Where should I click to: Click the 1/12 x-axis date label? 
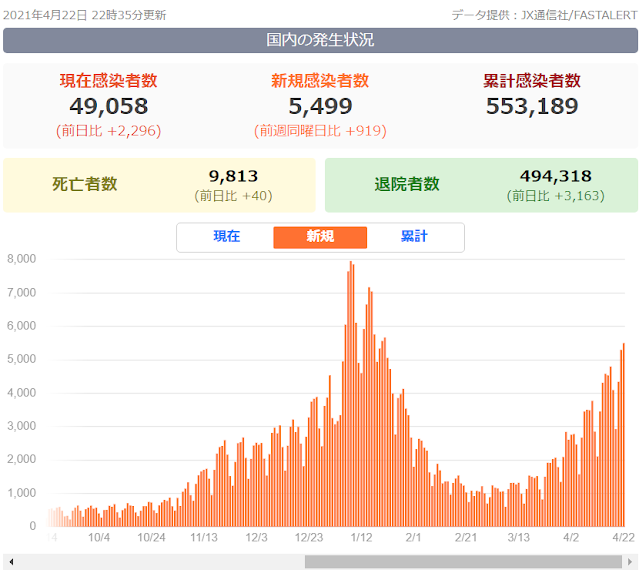[361, 538]
